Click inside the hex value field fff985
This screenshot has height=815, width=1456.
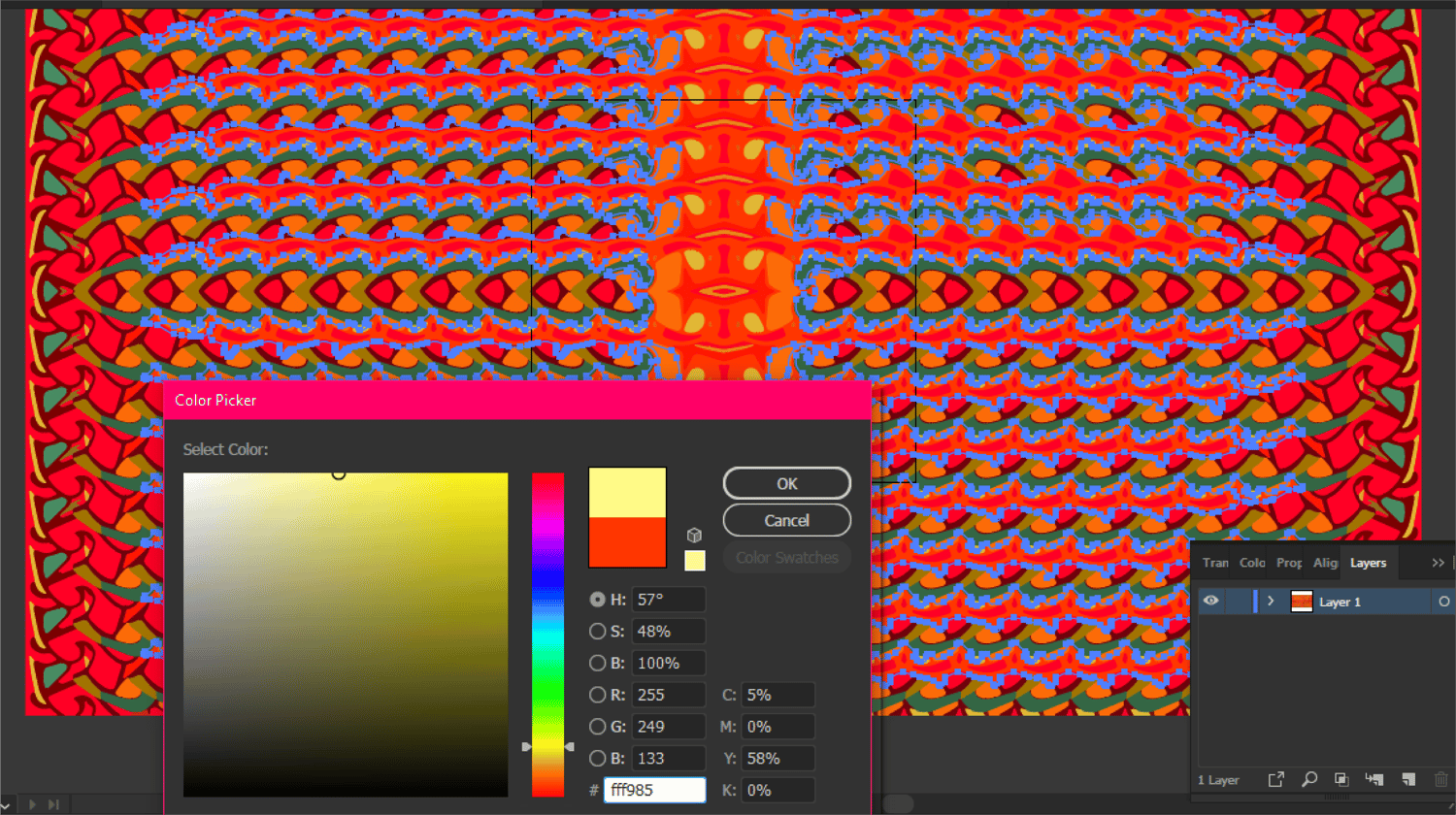655,790
